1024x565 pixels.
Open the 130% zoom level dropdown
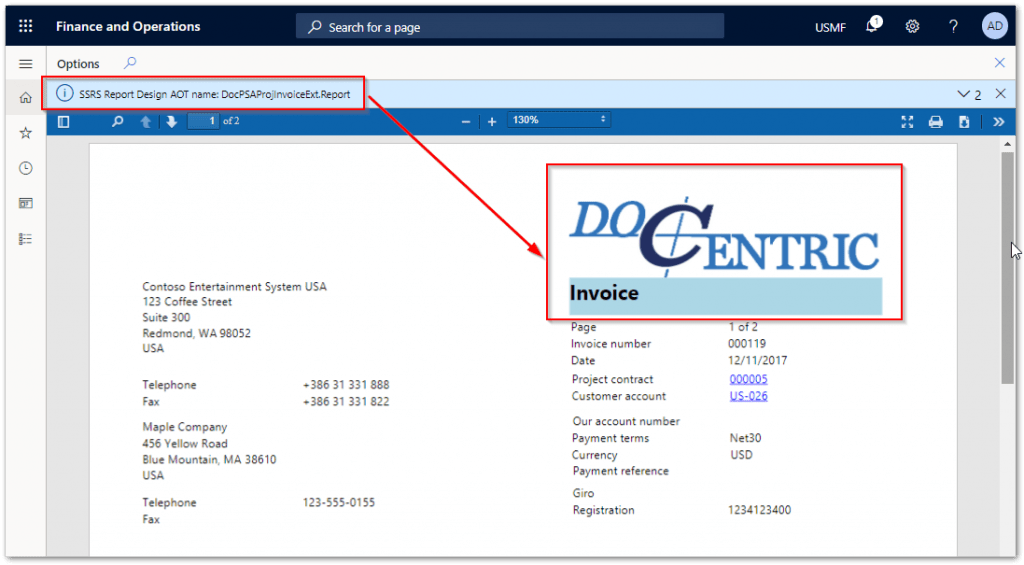[x=559, y=120]
